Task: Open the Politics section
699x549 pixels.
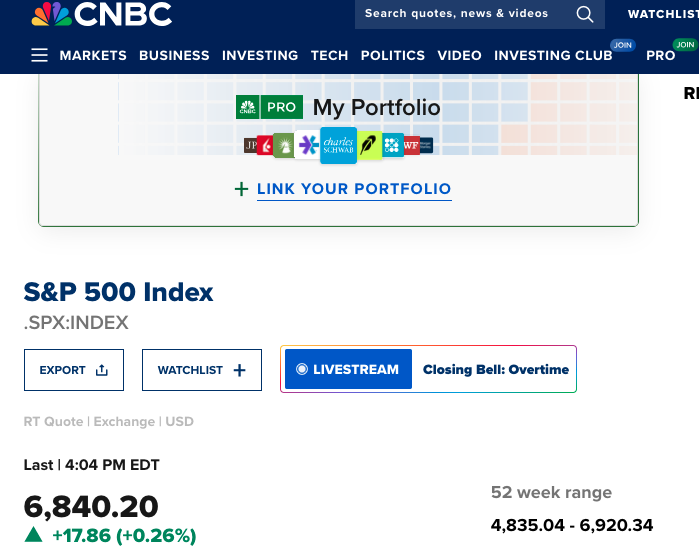Action: click(393, 55)
